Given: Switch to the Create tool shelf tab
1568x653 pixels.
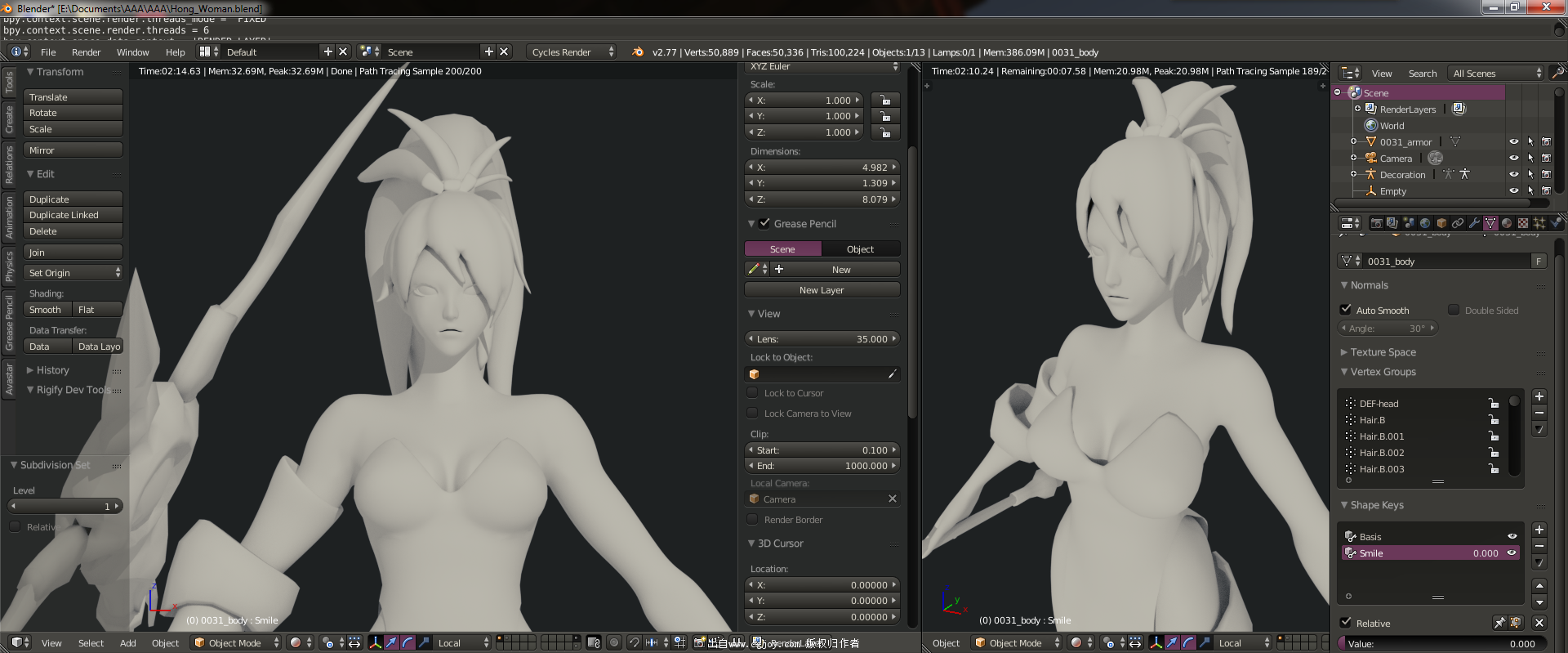Looking at the screenshot, I should click(x=9, y=119).
